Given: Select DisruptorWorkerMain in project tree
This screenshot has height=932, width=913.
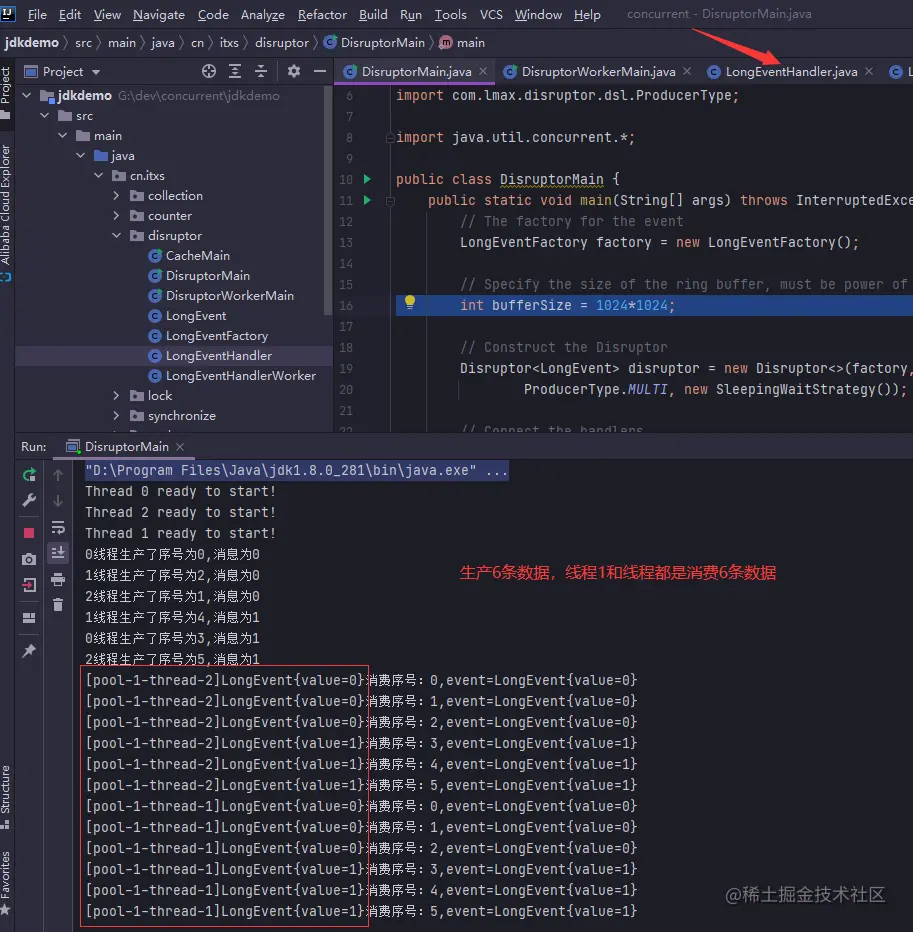Looking at the screenshot, I should tap(221, 295).
